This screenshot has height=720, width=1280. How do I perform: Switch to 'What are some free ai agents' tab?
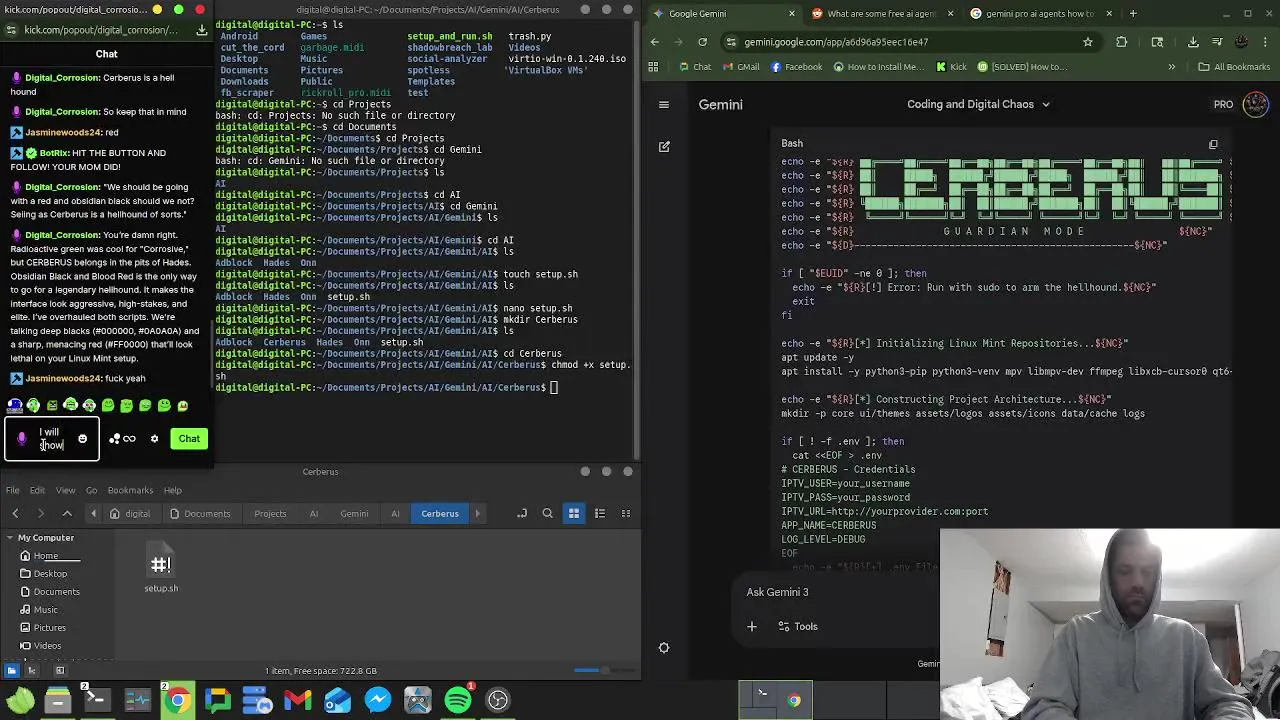pos(882,14)
